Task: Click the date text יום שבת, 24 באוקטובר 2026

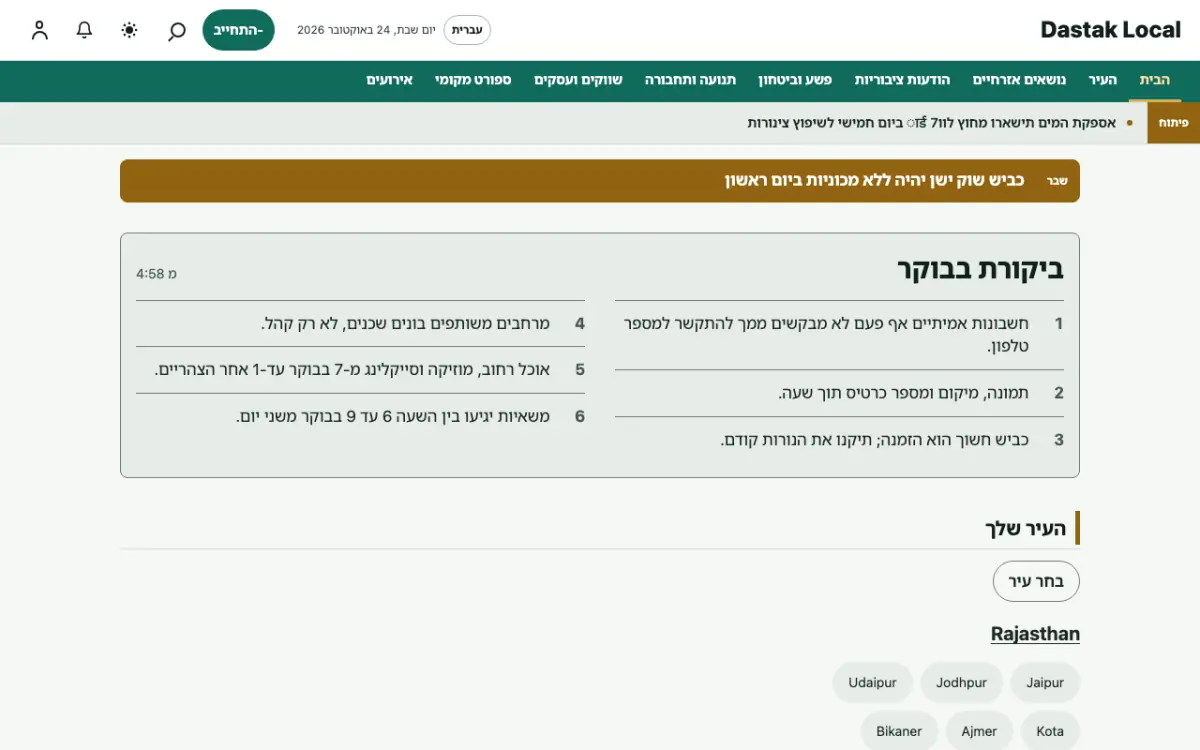Action: point(367,30)
